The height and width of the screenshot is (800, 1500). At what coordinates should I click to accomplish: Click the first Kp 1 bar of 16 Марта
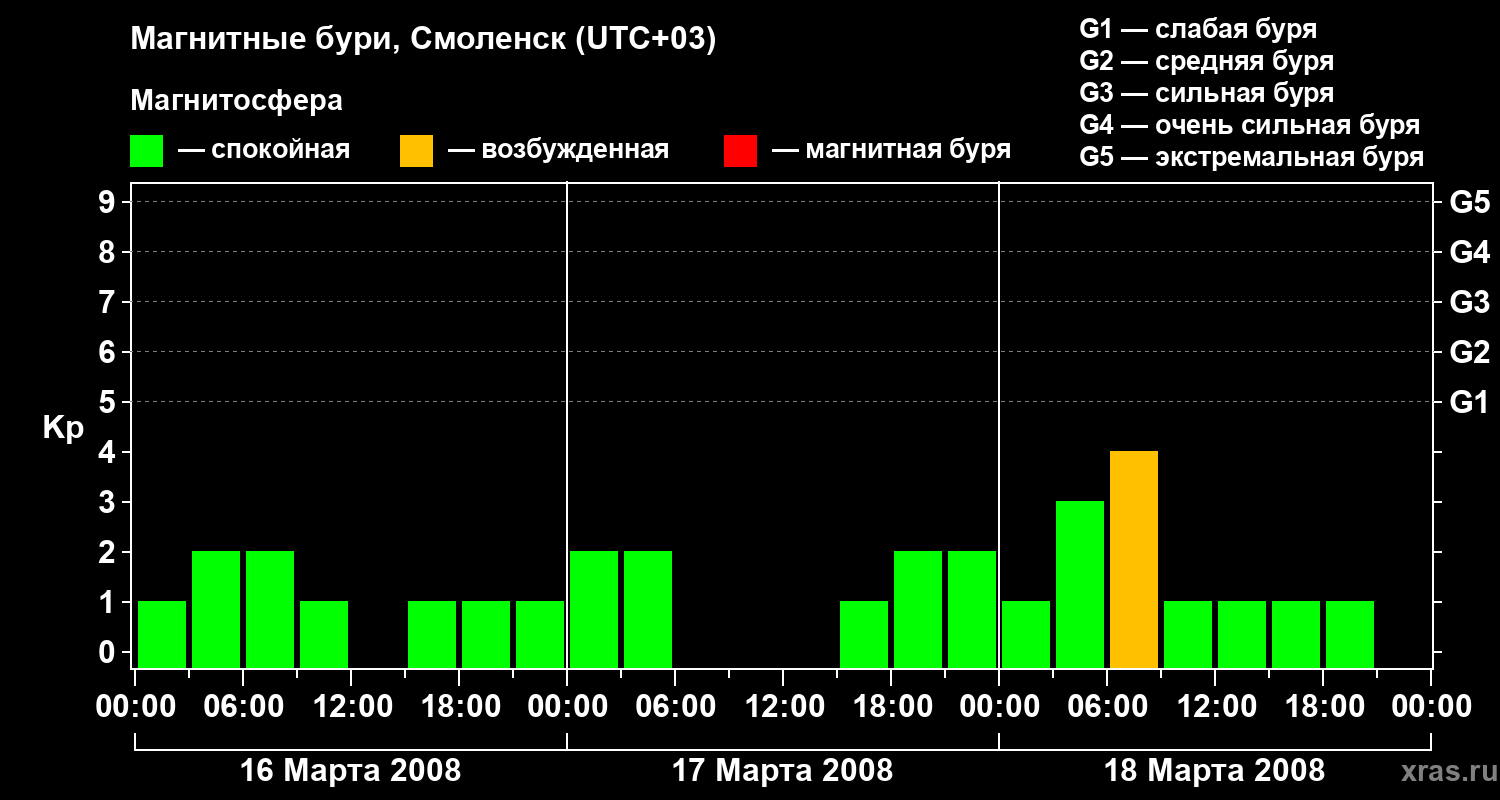coord(162,634)
